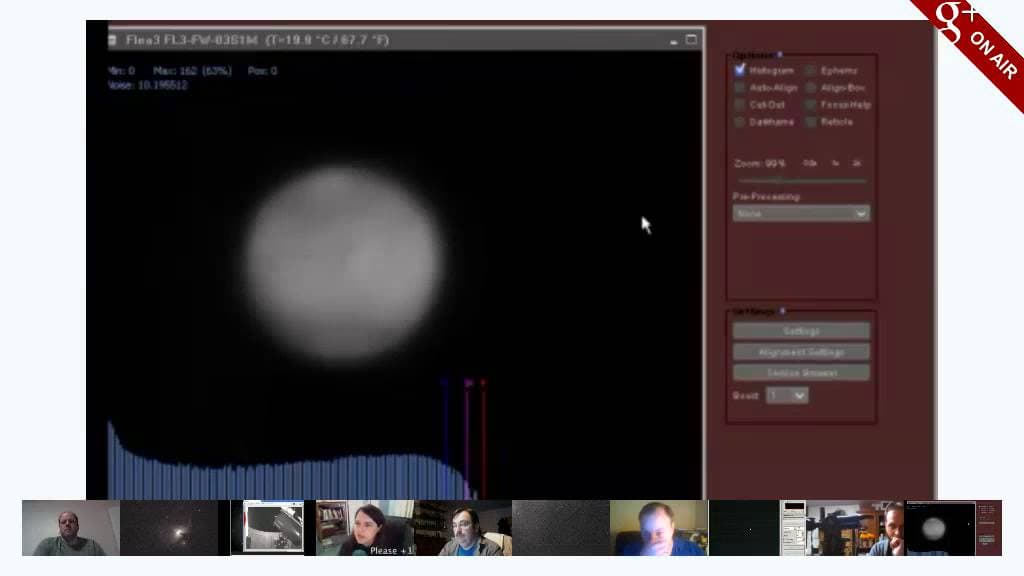The image size is (1024, 576).
Task: Click the Flea3 camera window icon
Action: [112, 40]
